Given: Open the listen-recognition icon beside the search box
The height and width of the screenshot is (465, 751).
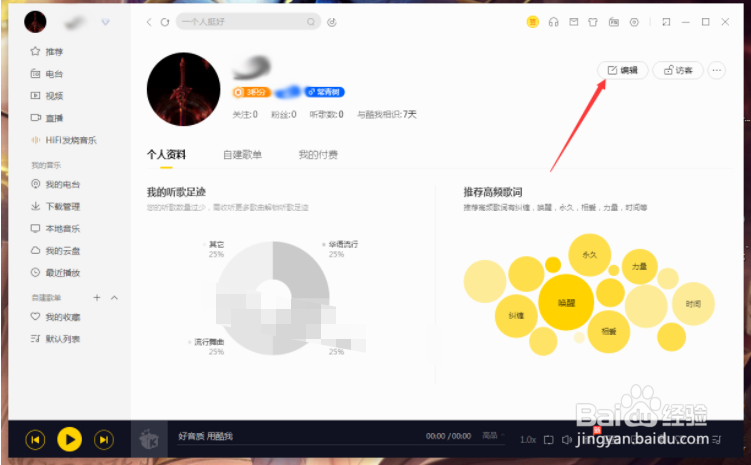Looking at the screenshot, I should pyautogui.click(x=332, y=22).
